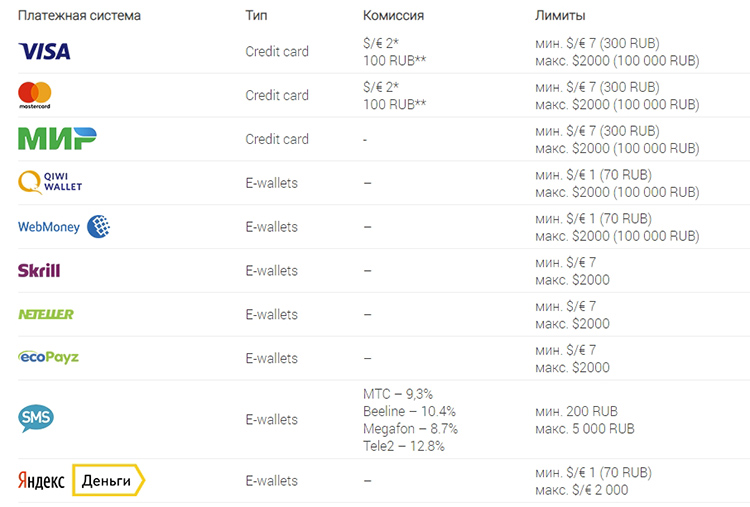Choose the Neteller logo
Screen dimensions: 750x507
coord(46,314)
